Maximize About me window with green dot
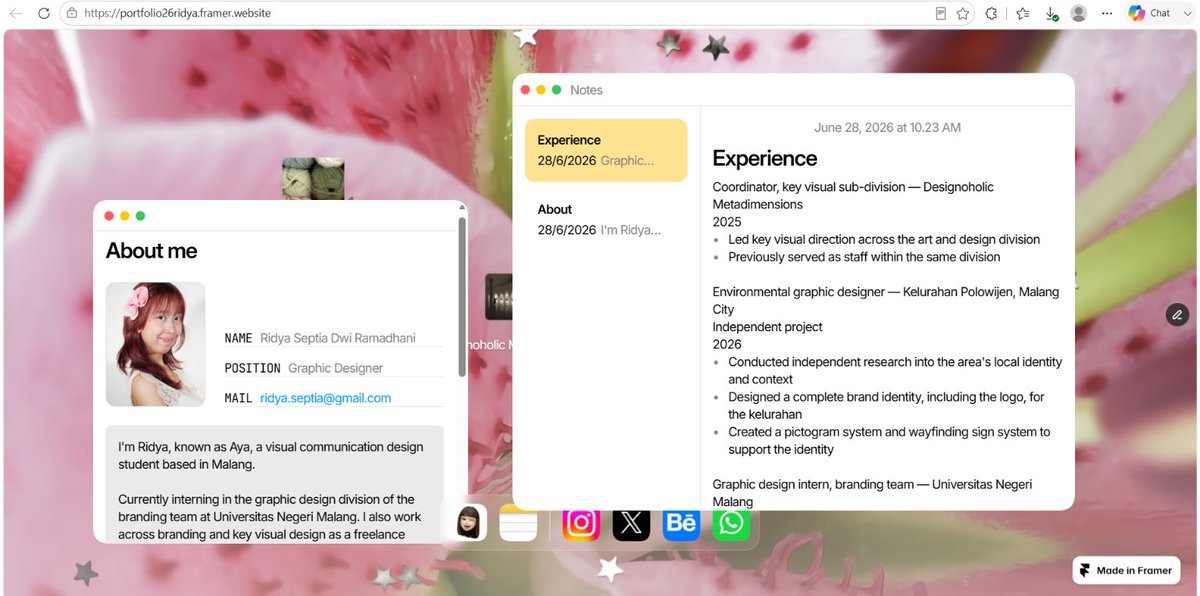Viewport: 1200px width, 596px height. pos(141,216)
